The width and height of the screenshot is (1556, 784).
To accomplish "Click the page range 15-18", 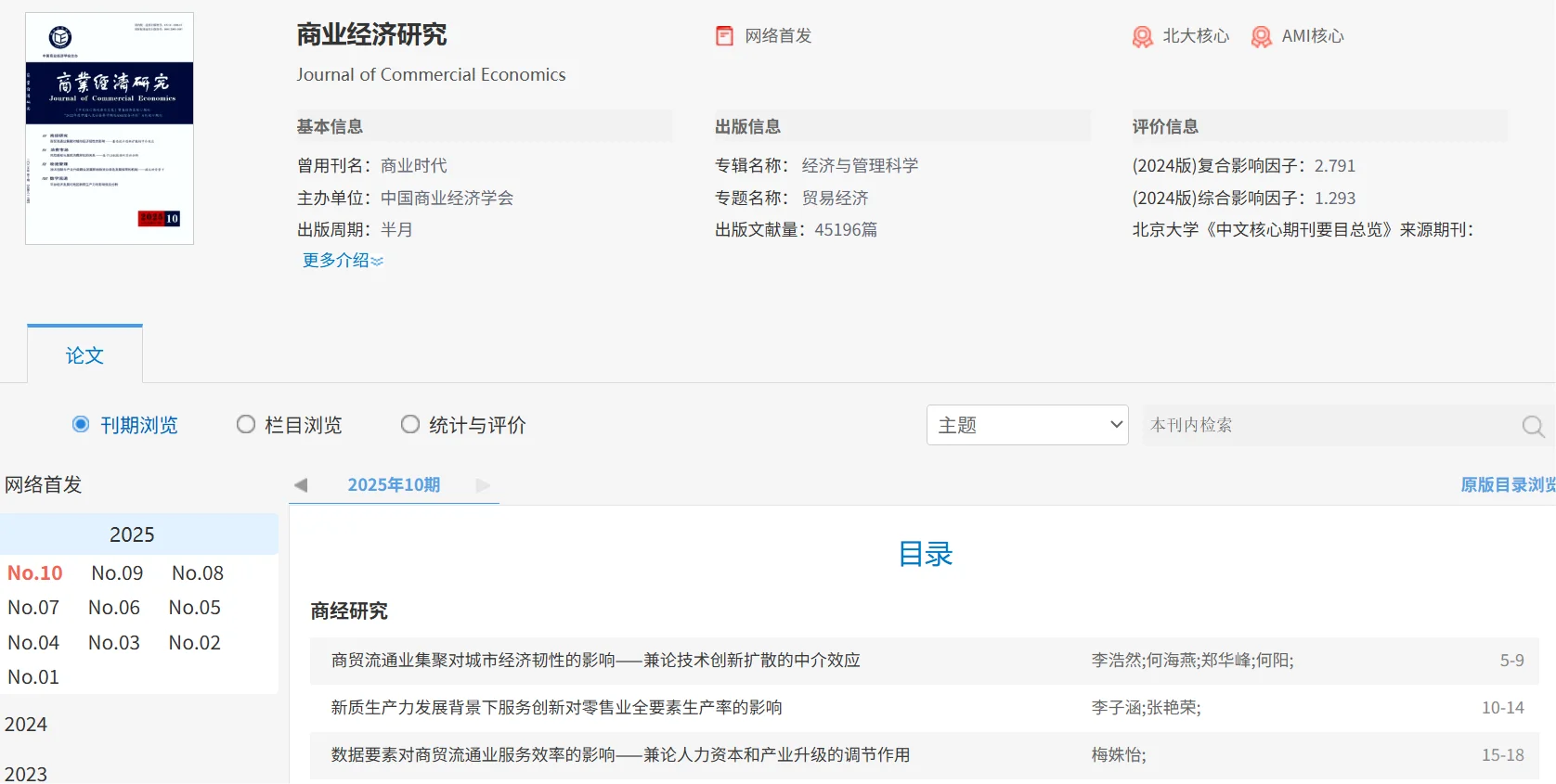I will click(x=1503, y=755).
